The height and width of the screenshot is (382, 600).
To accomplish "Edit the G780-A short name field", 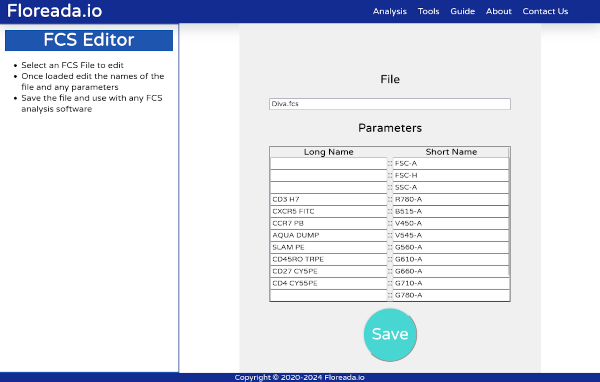I will (x=451, y=295).
